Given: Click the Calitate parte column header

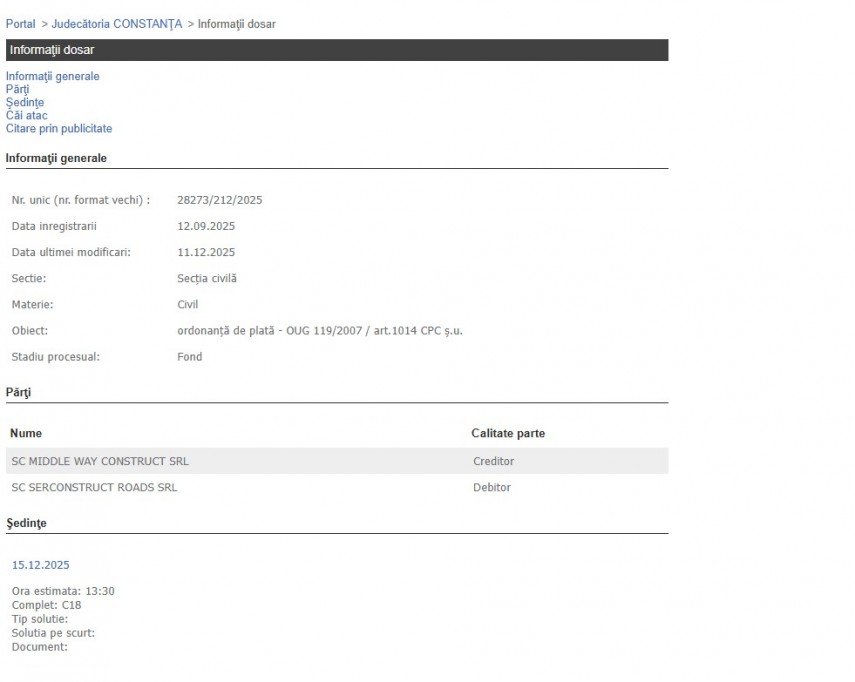Looking at the screenshot, I should 508,433.
